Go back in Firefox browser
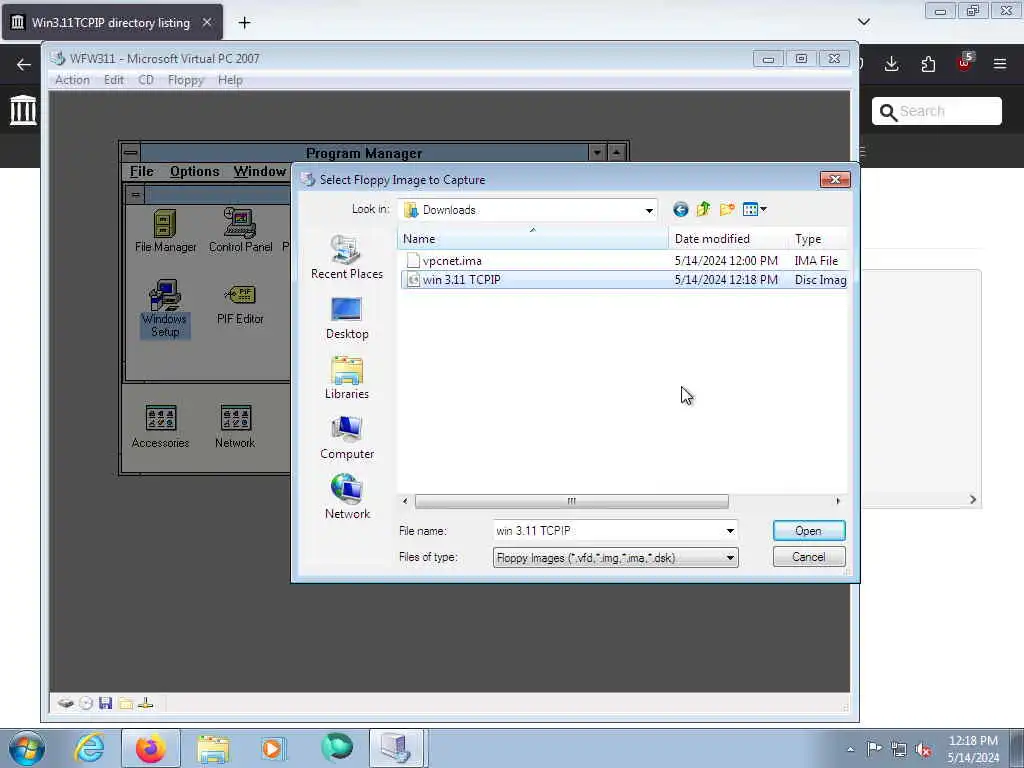 pos(24,64)
